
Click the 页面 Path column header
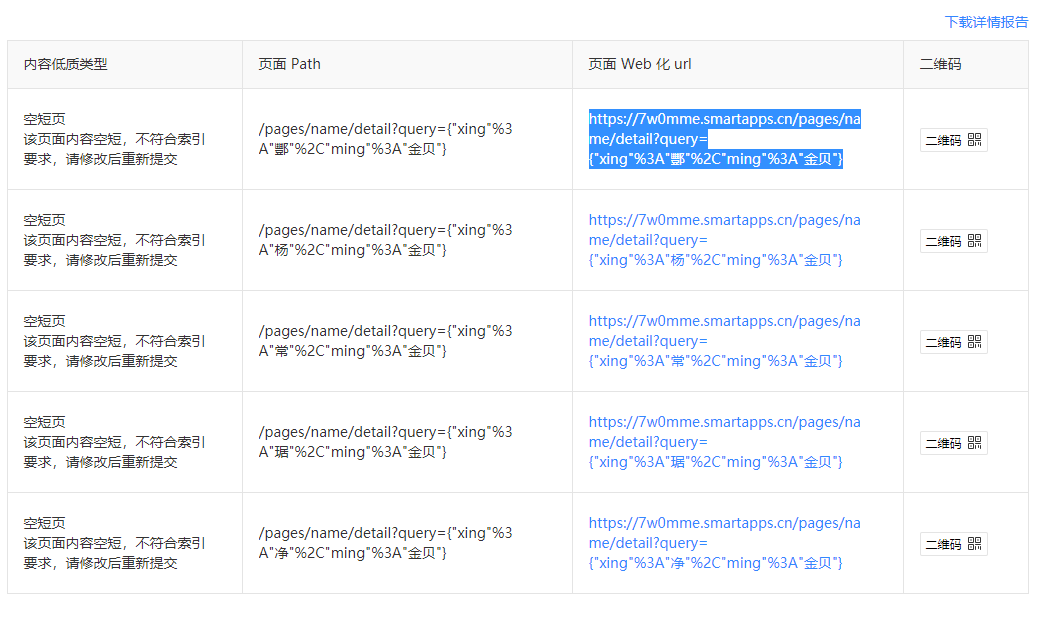point(290,65)
